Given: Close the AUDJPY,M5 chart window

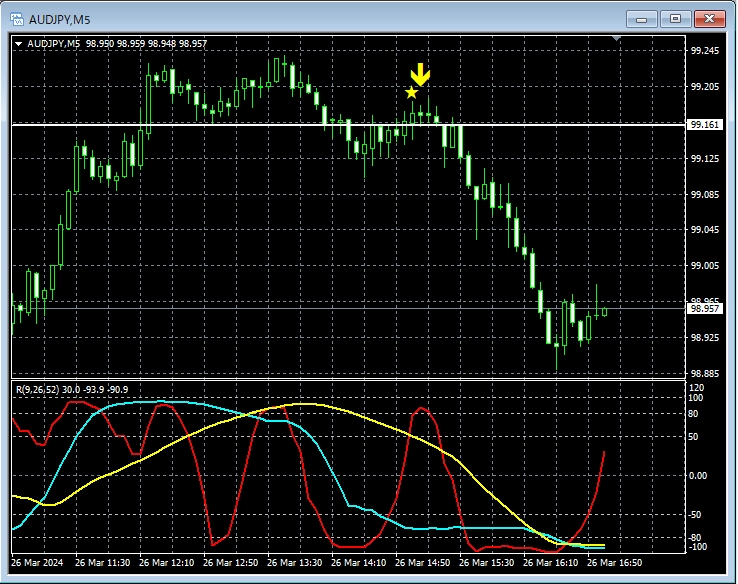Looking at the screenshot, I should (x=709, y=18).
